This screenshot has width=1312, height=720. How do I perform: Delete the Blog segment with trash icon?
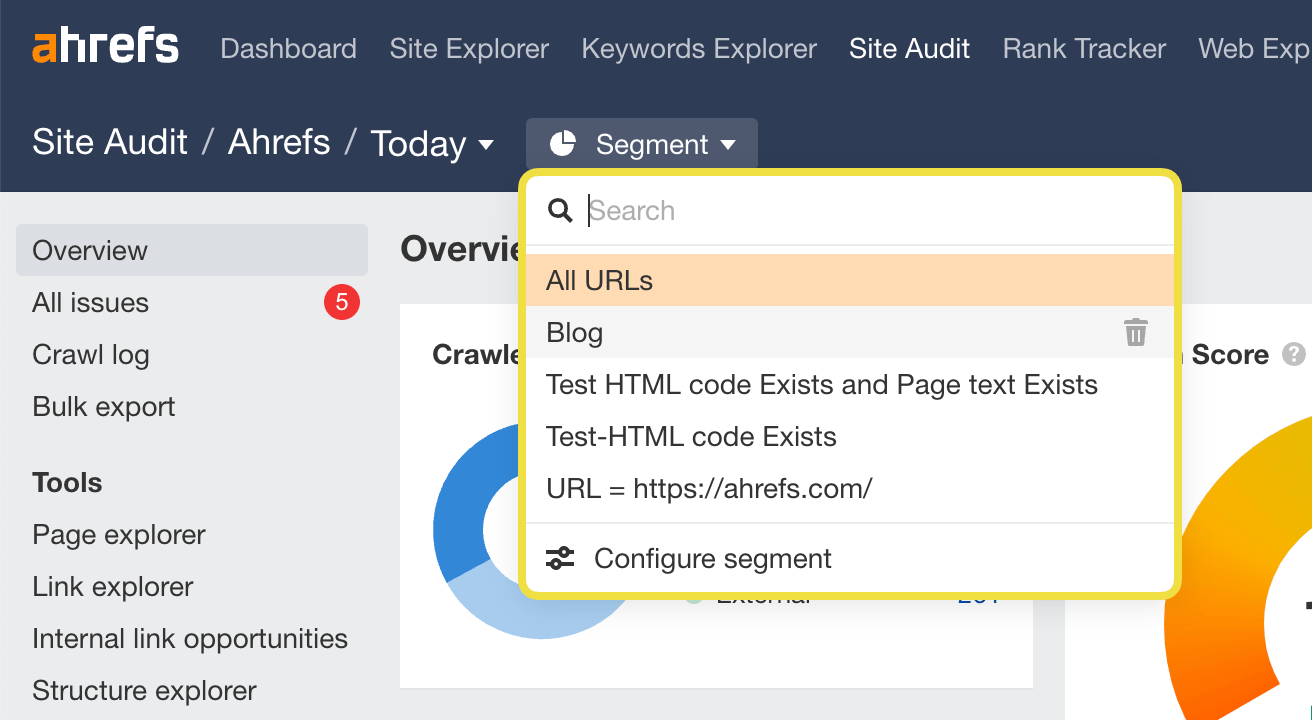tap(1136, 332)
